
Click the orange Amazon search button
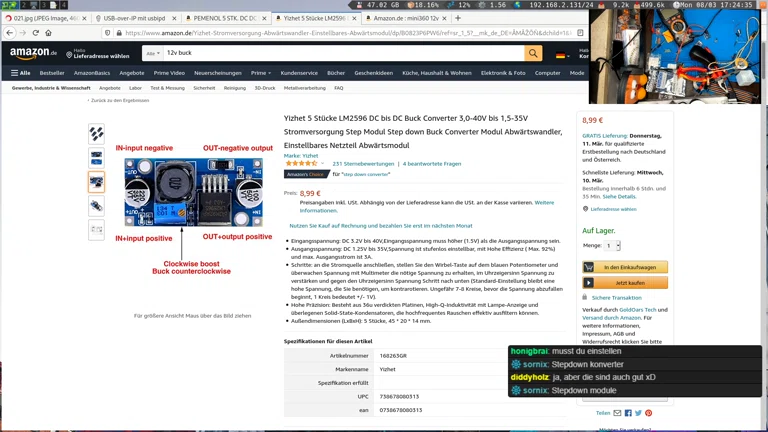point(533,53)
